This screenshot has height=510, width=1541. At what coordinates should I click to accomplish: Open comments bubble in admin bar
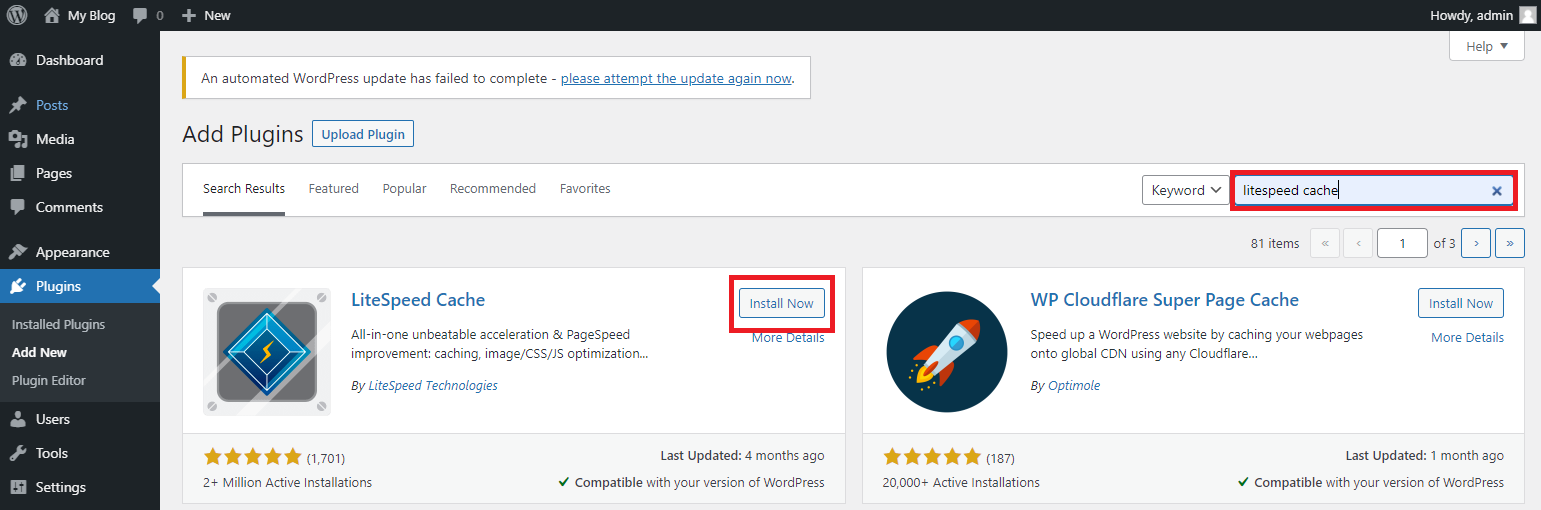pyautogui.click(x=148, y=15)
